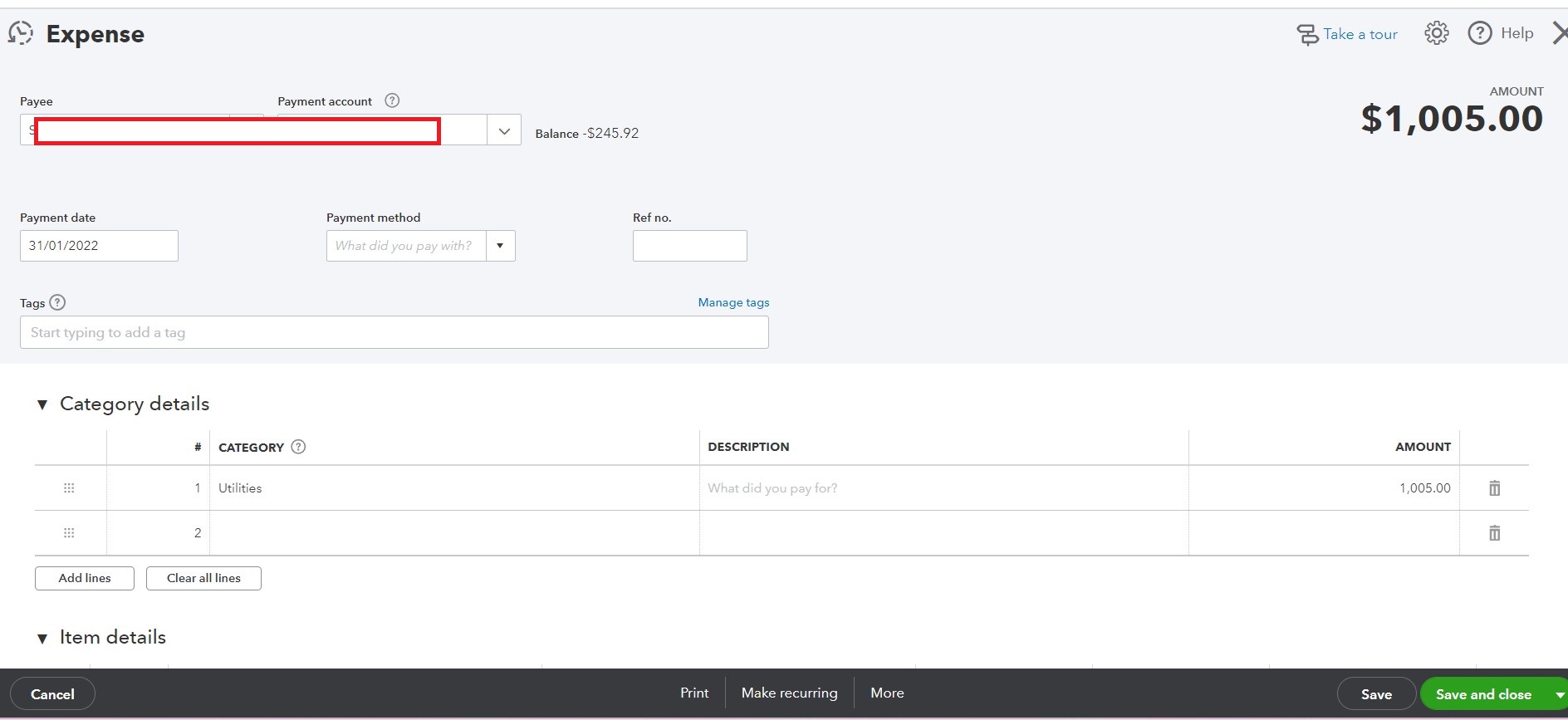Click the Cancel button
Viewport: 1568px width, 720px height.
[52, 694]
